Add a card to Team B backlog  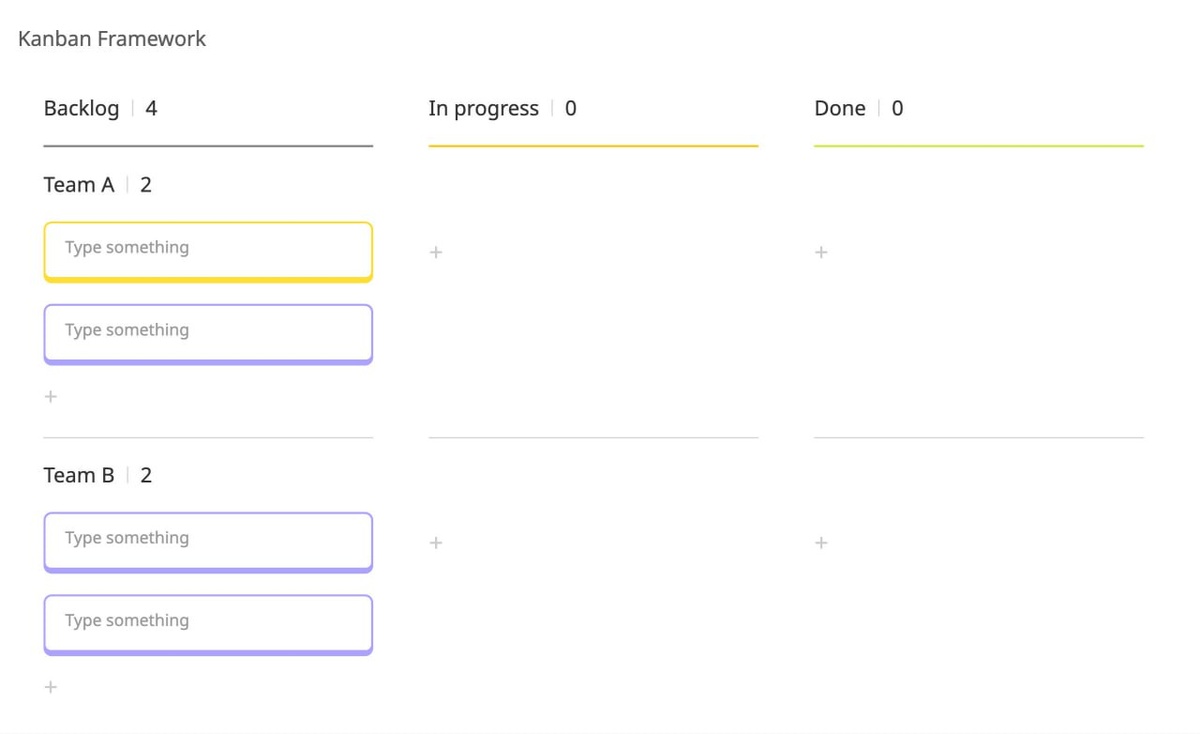51,688
